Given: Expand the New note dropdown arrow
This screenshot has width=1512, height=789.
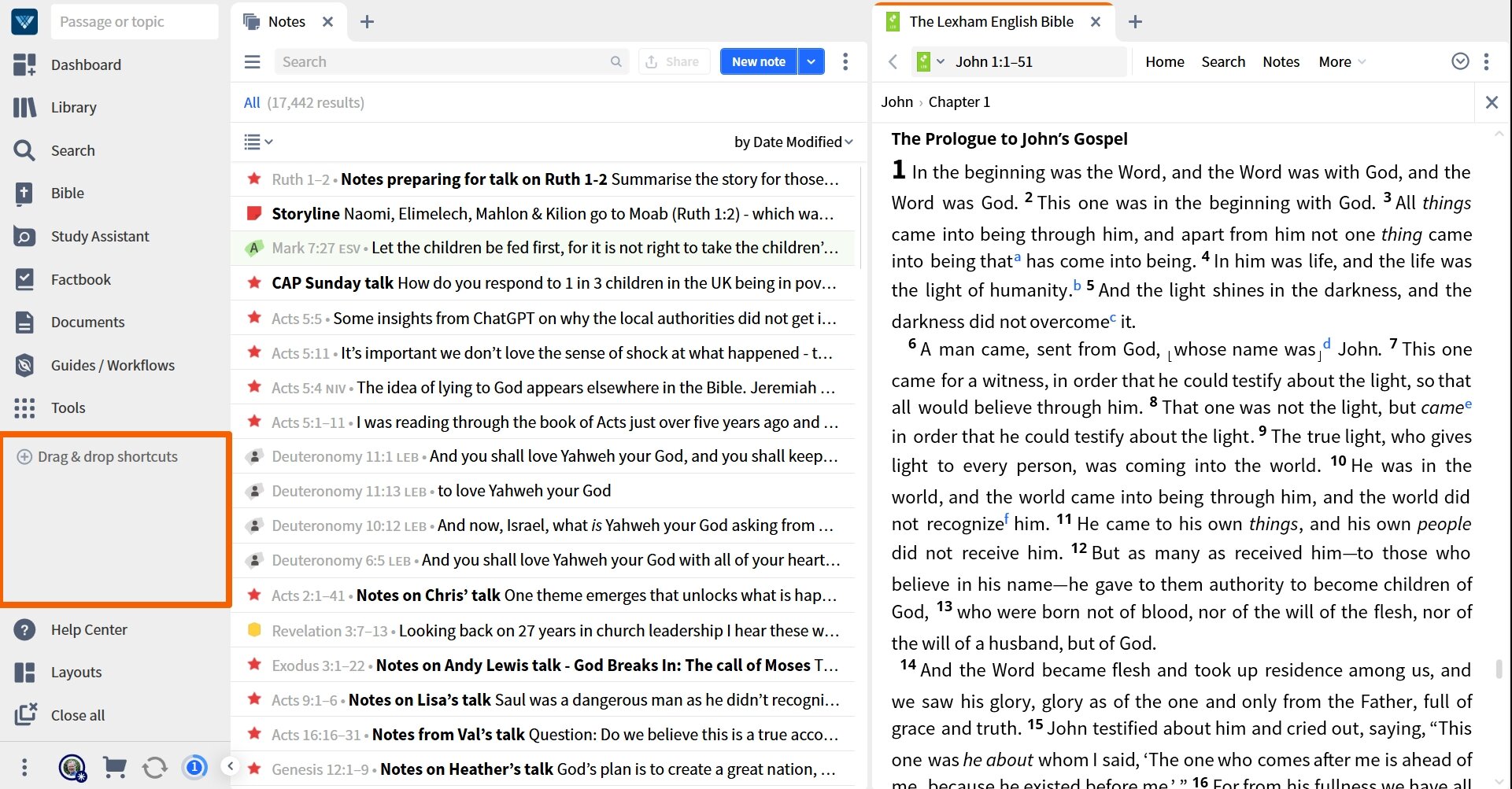Looking at the screenshot, I should 811,61.
